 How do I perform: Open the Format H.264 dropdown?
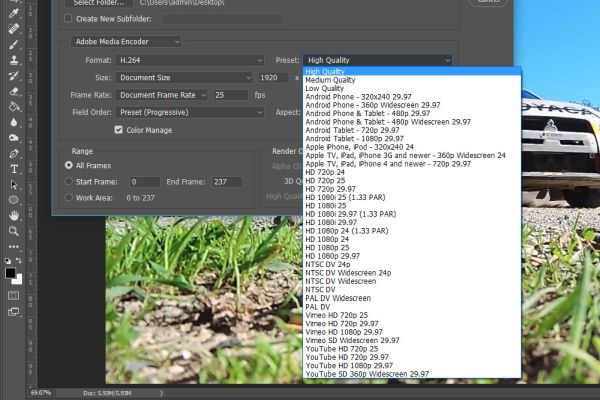click(190, 60)
